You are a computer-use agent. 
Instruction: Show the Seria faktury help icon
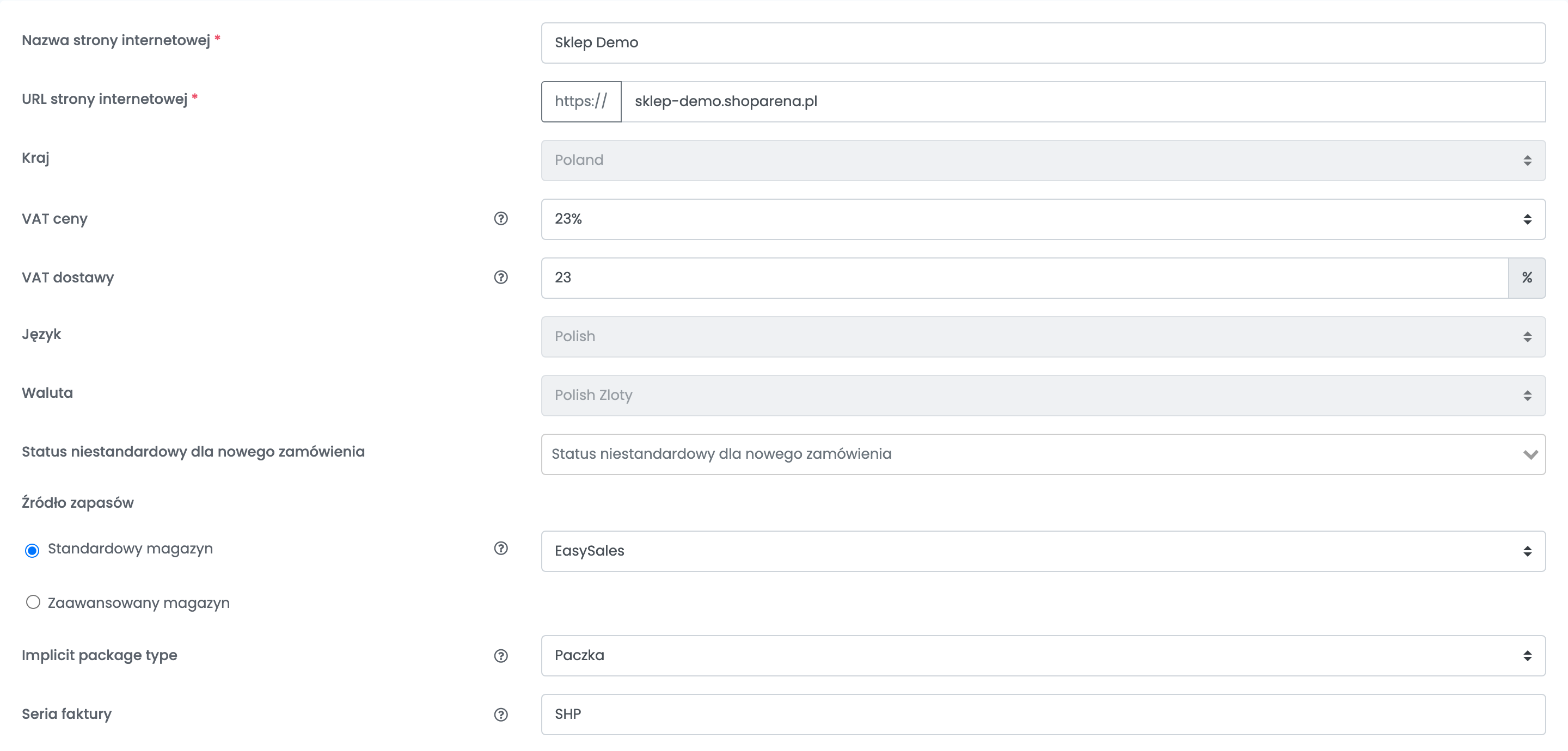(500, 715)
